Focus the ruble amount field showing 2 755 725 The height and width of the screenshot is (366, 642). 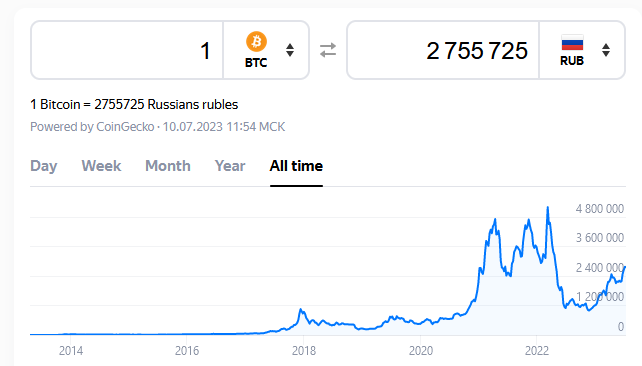(x=443, y=50)
